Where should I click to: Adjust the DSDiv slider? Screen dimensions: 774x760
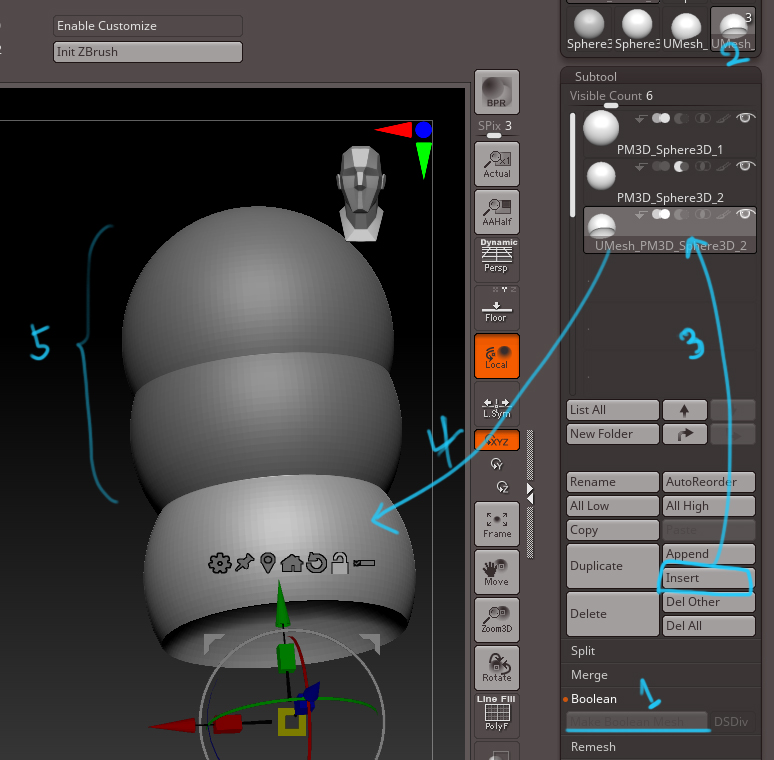click(x=734, y=722)
